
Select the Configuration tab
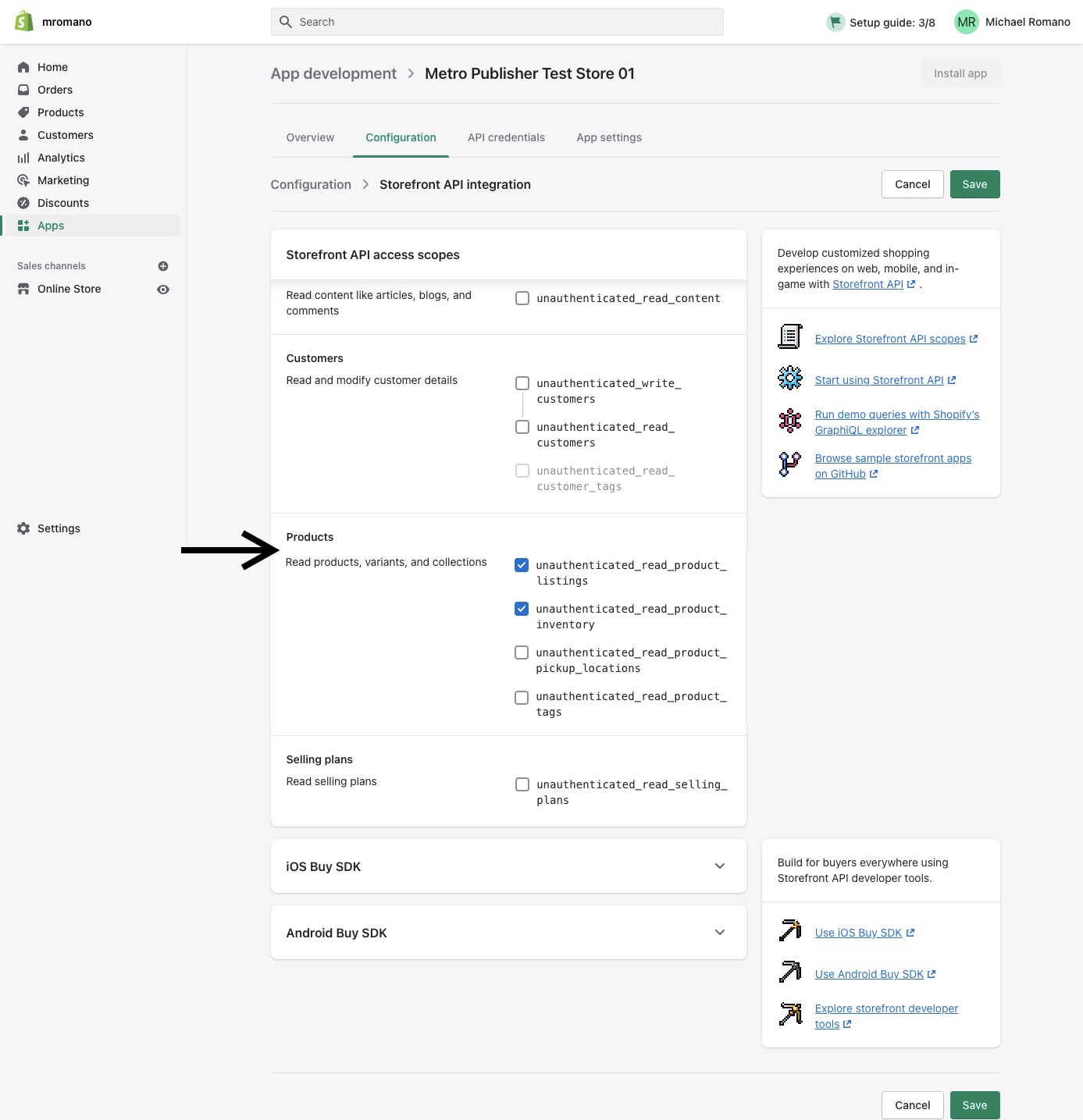[x=401, y=137]
